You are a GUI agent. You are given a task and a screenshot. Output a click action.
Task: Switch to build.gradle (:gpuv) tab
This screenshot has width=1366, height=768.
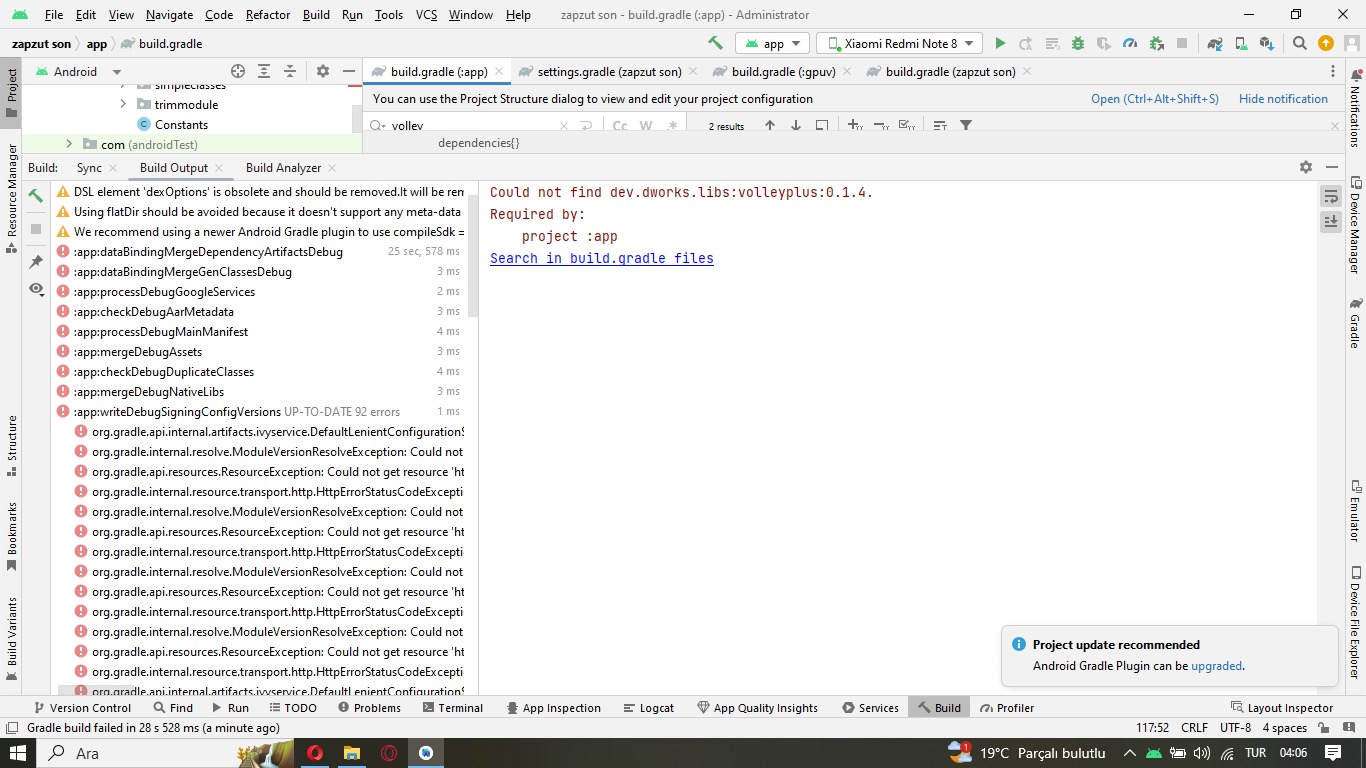[x=782, y=71]
